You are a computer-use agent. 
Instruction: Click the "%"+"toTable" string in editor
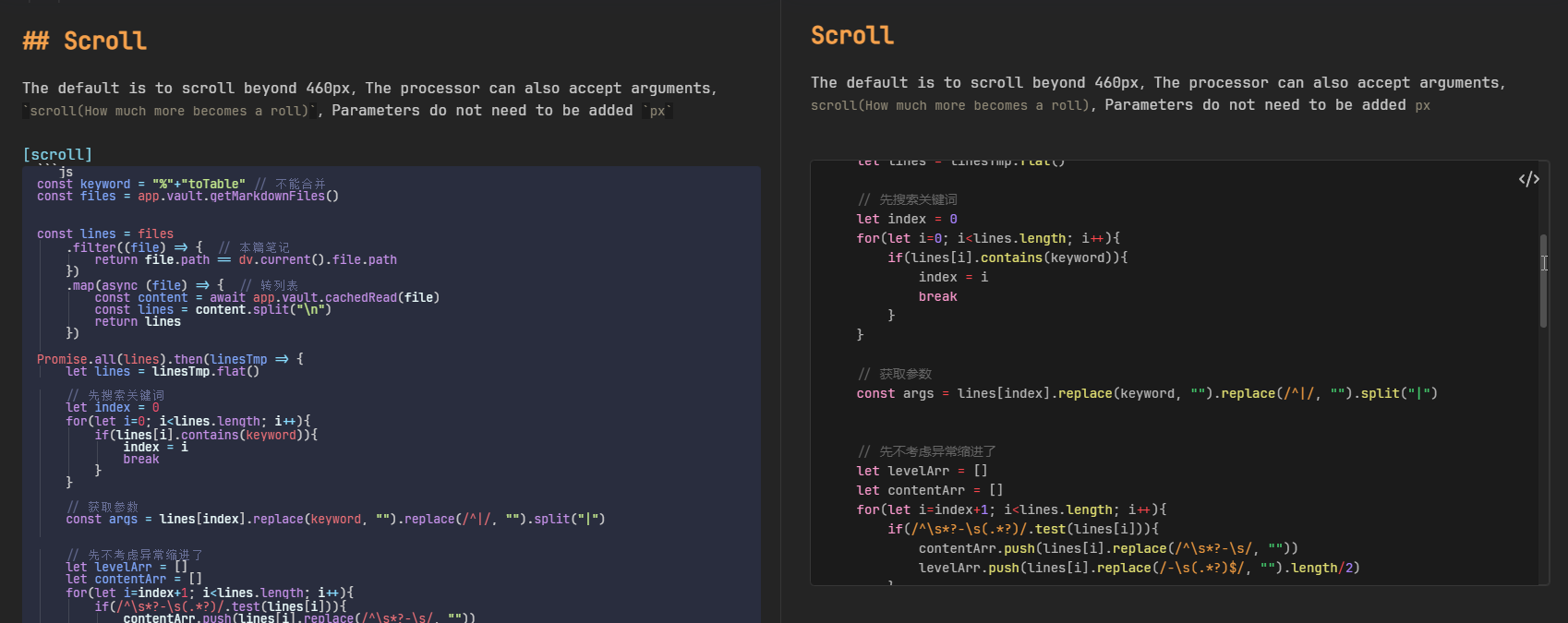tap(199, 184)
